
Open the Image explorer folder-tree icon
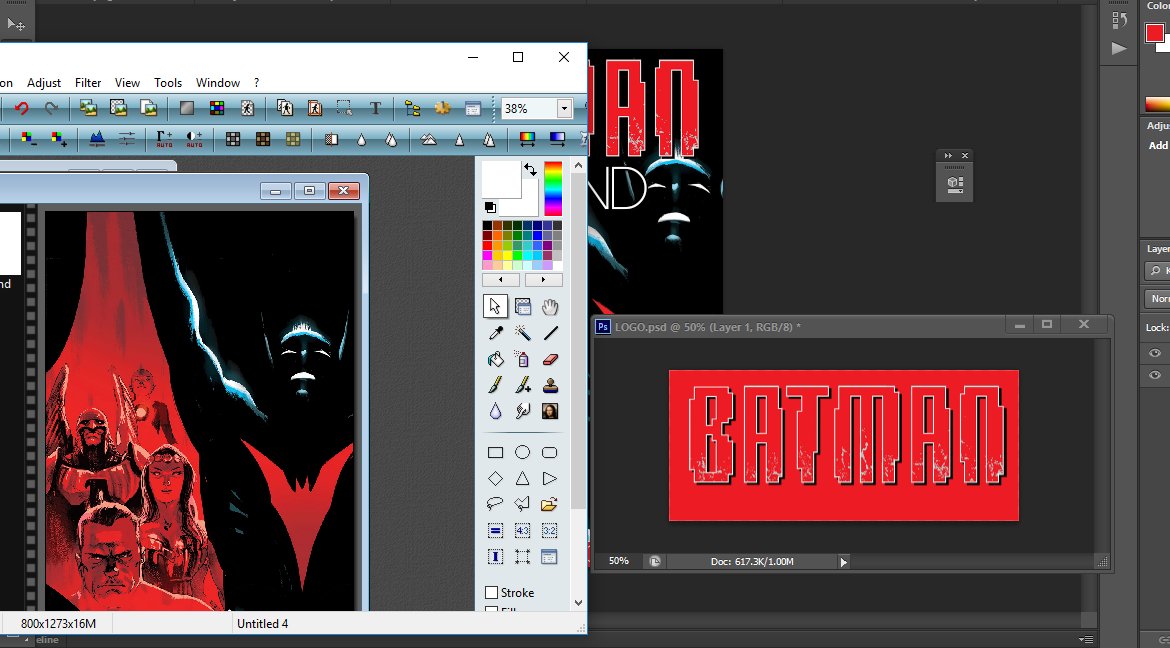point(413,108)
